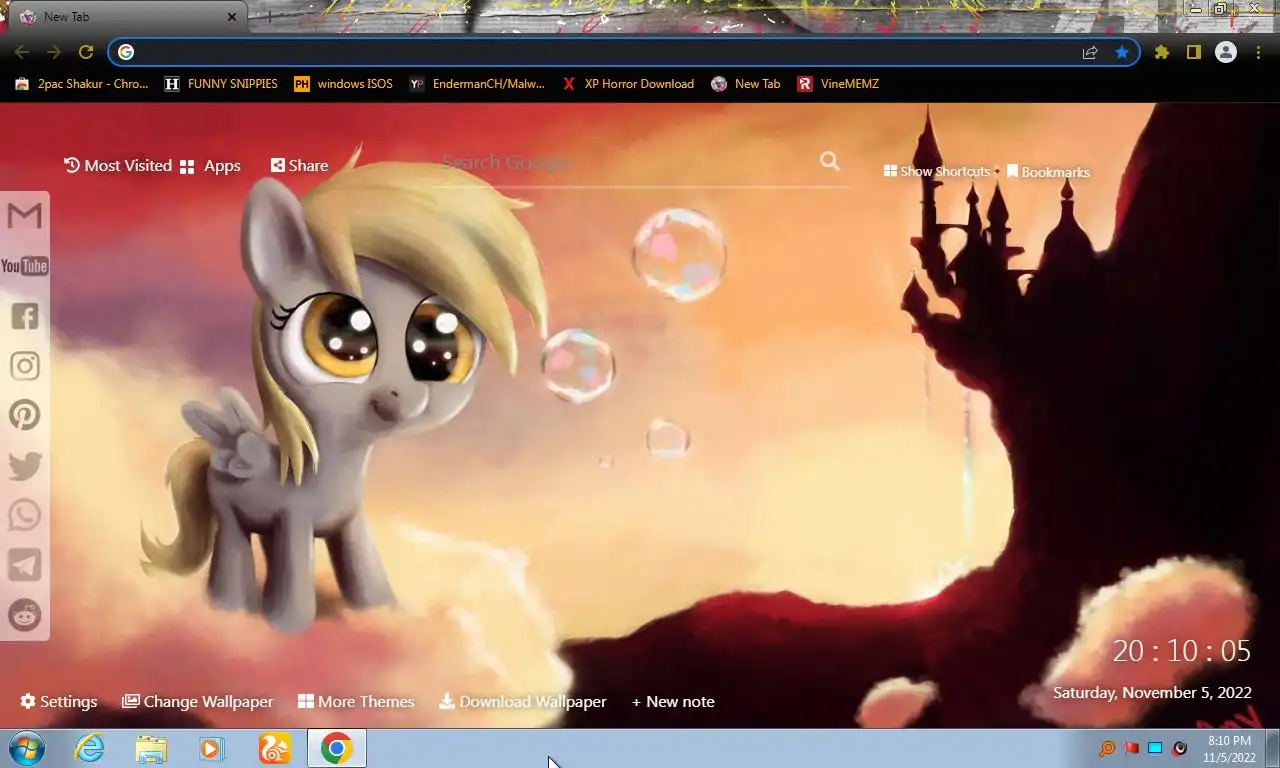
Task: Open the media player from the taskbar
Action: click(x=212, y=748)
